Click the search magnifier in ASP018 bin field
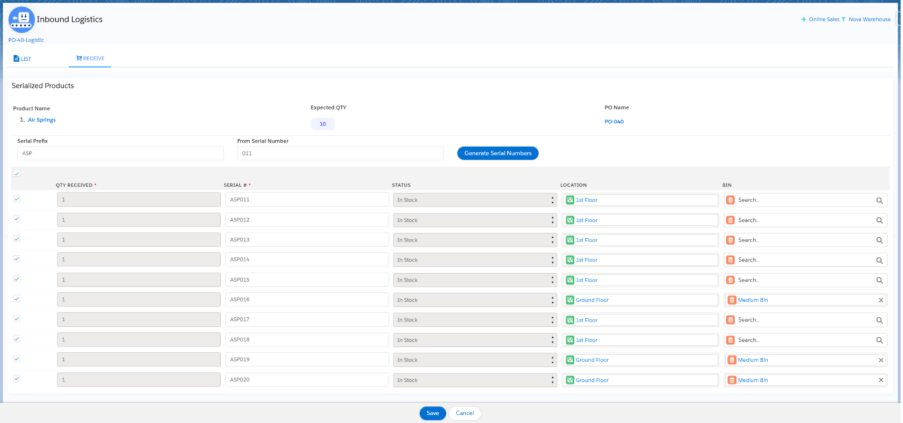 click(x=880, y=340)
